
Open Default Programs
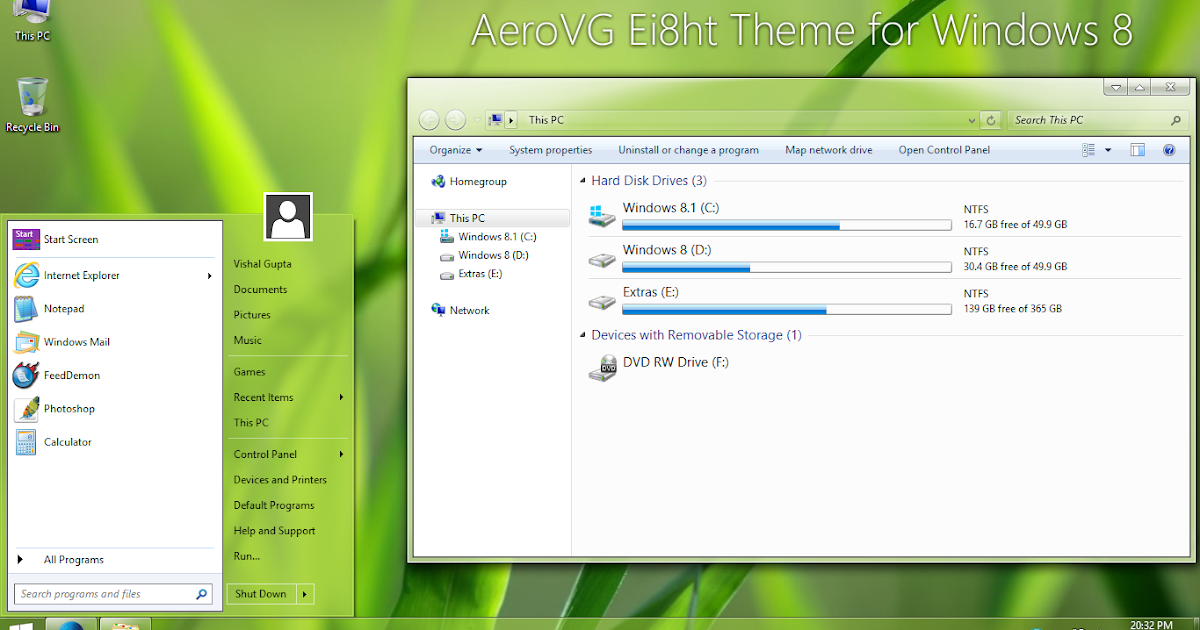point(274,506)
